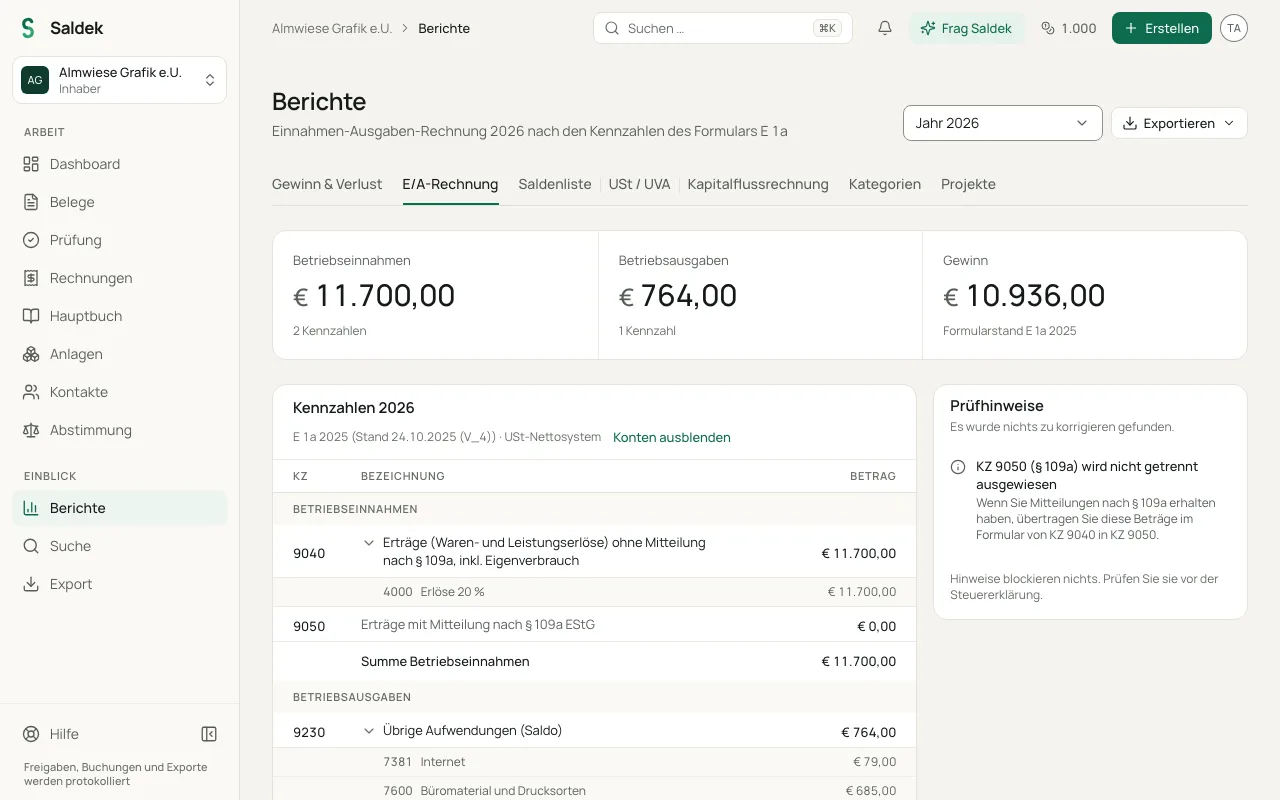Click account row 7381 Internet
1280x800 pixels.
(594, 762)
